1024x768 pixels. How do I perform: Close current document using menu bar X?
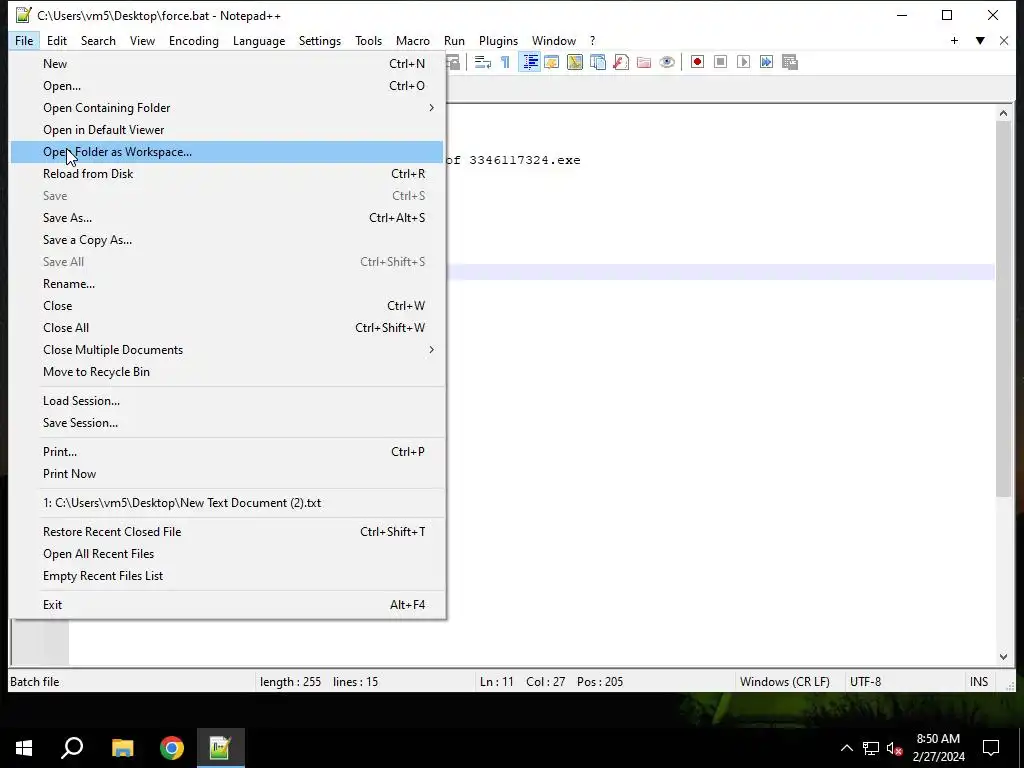point(1004,40)
